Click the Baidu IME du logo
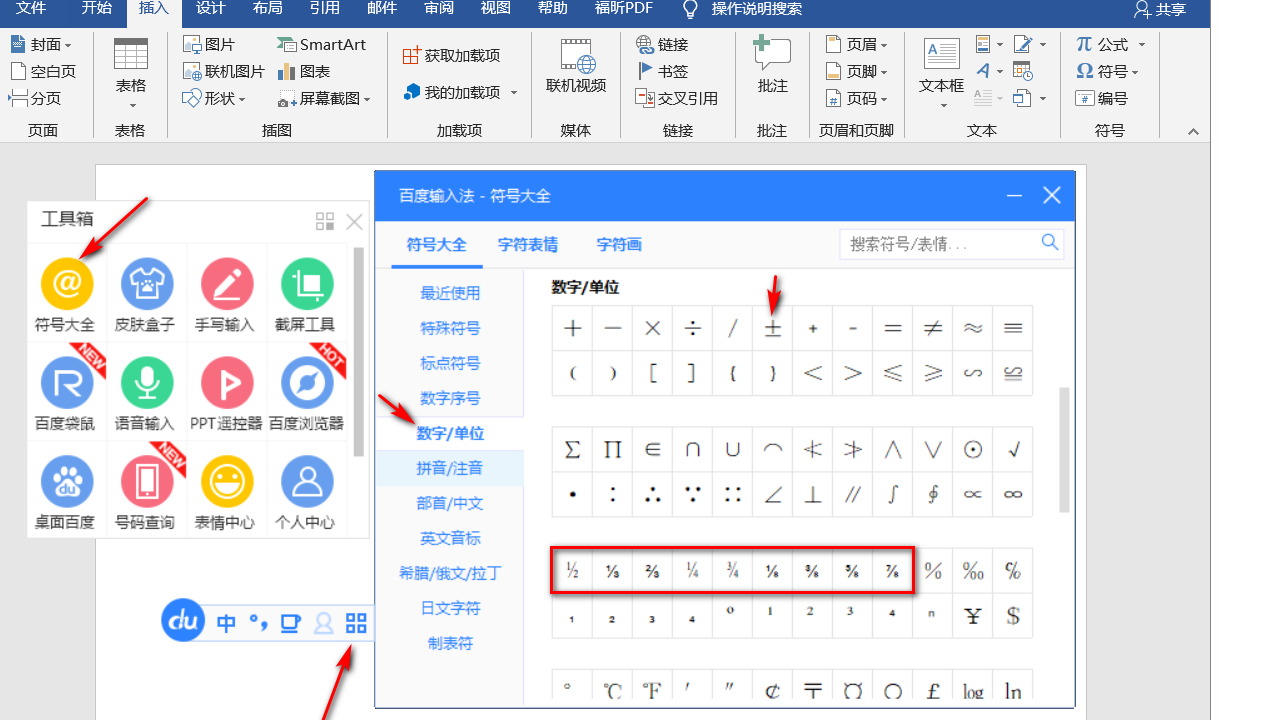Viewport: 1280px width, 720px height. point(183,621)
